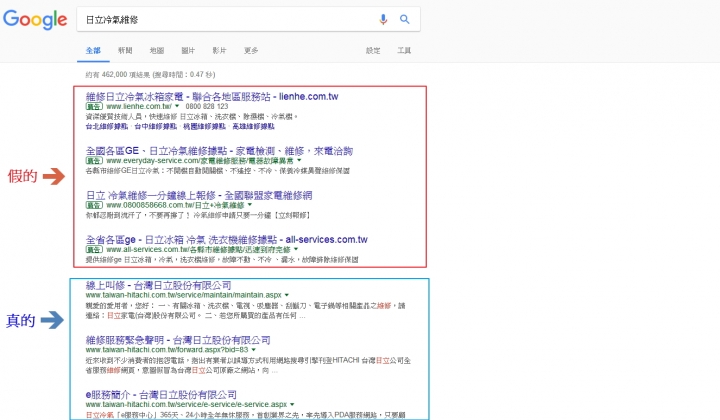
Task: Open ad titled 維修日立冷氣冰箱家電 lienhe.com.tw
Action: (x=212, y=96)
